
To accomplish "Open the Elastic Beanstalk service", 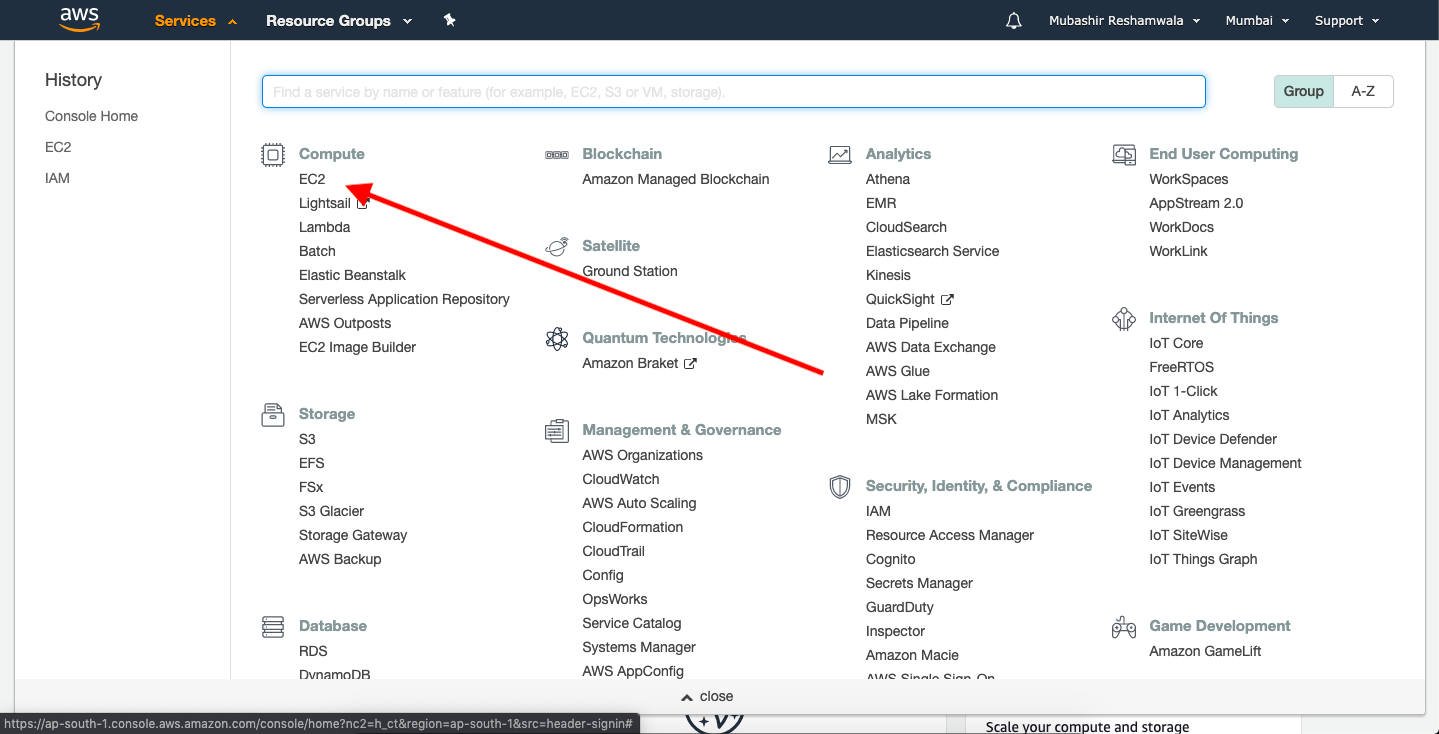I will (352, 275).
